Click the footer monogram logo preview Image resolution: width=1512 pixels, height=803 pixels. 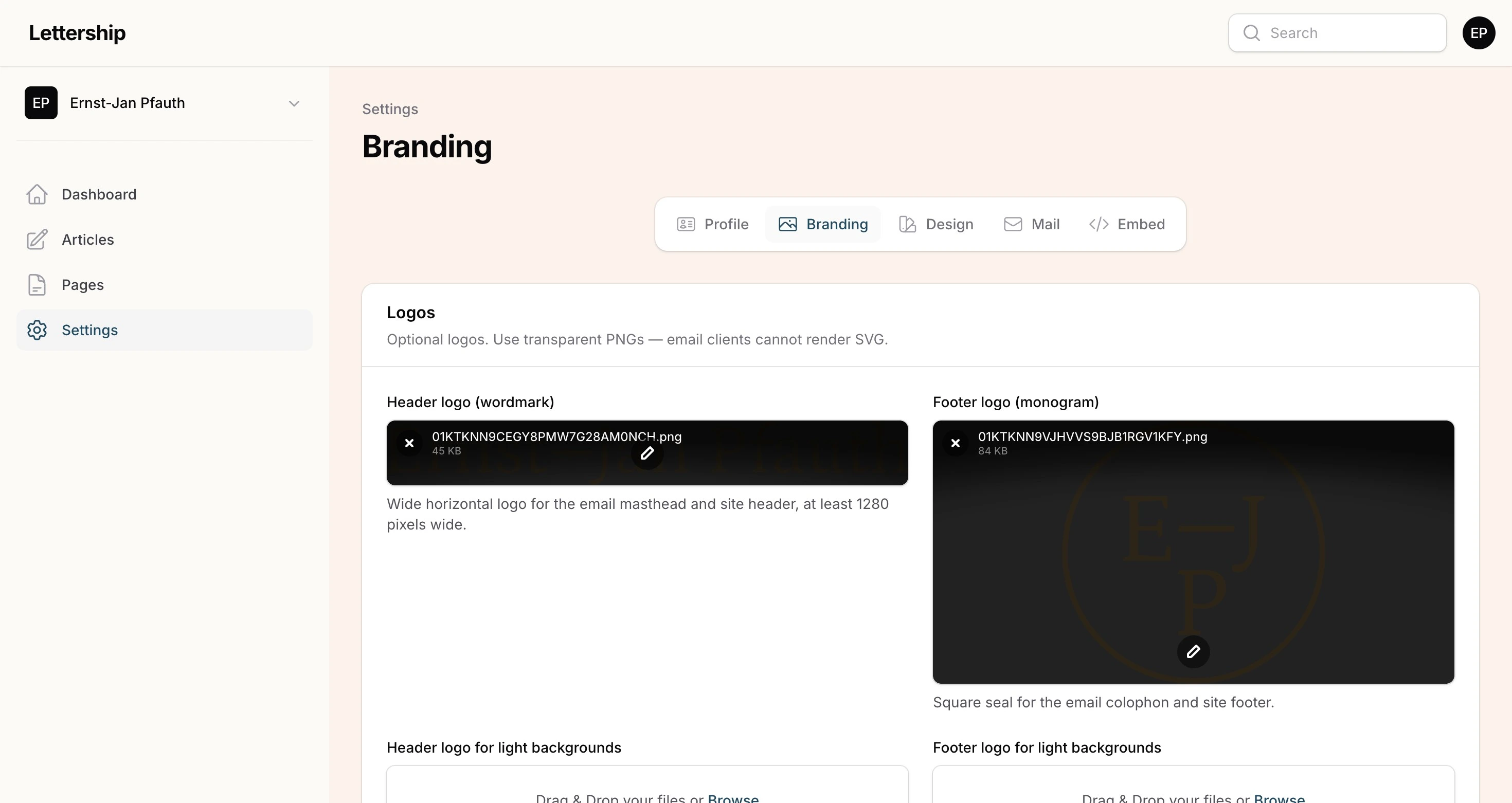[x=1193, y=552]
